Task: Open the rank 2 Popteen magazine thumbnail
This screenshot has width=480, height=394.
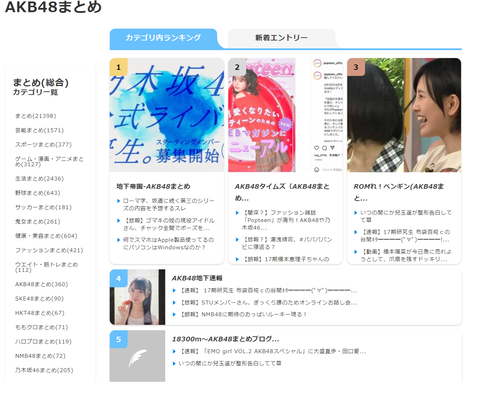Action: [x=285, y=115]
